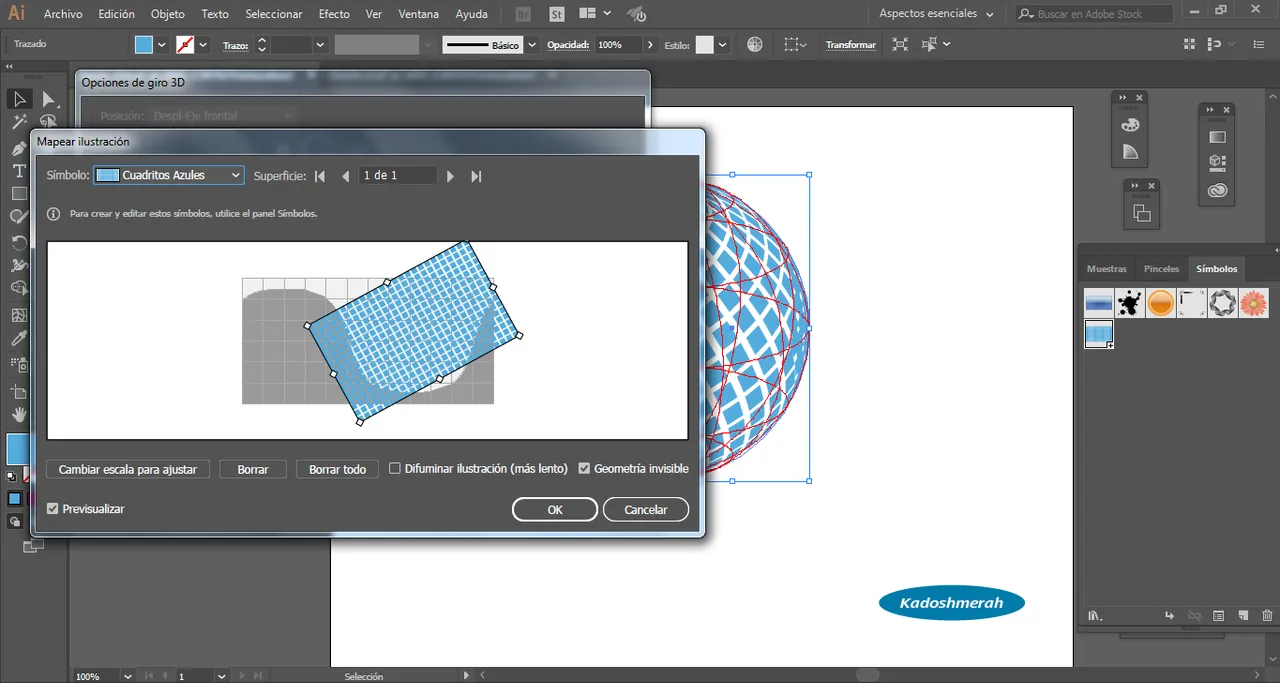
Task: Go to next surface arrow
Action: [450, 176]
